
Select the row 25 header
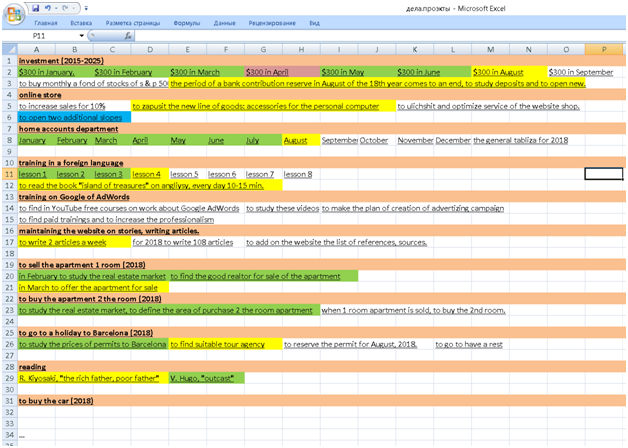pyautogui.click(x=9, y=333)
